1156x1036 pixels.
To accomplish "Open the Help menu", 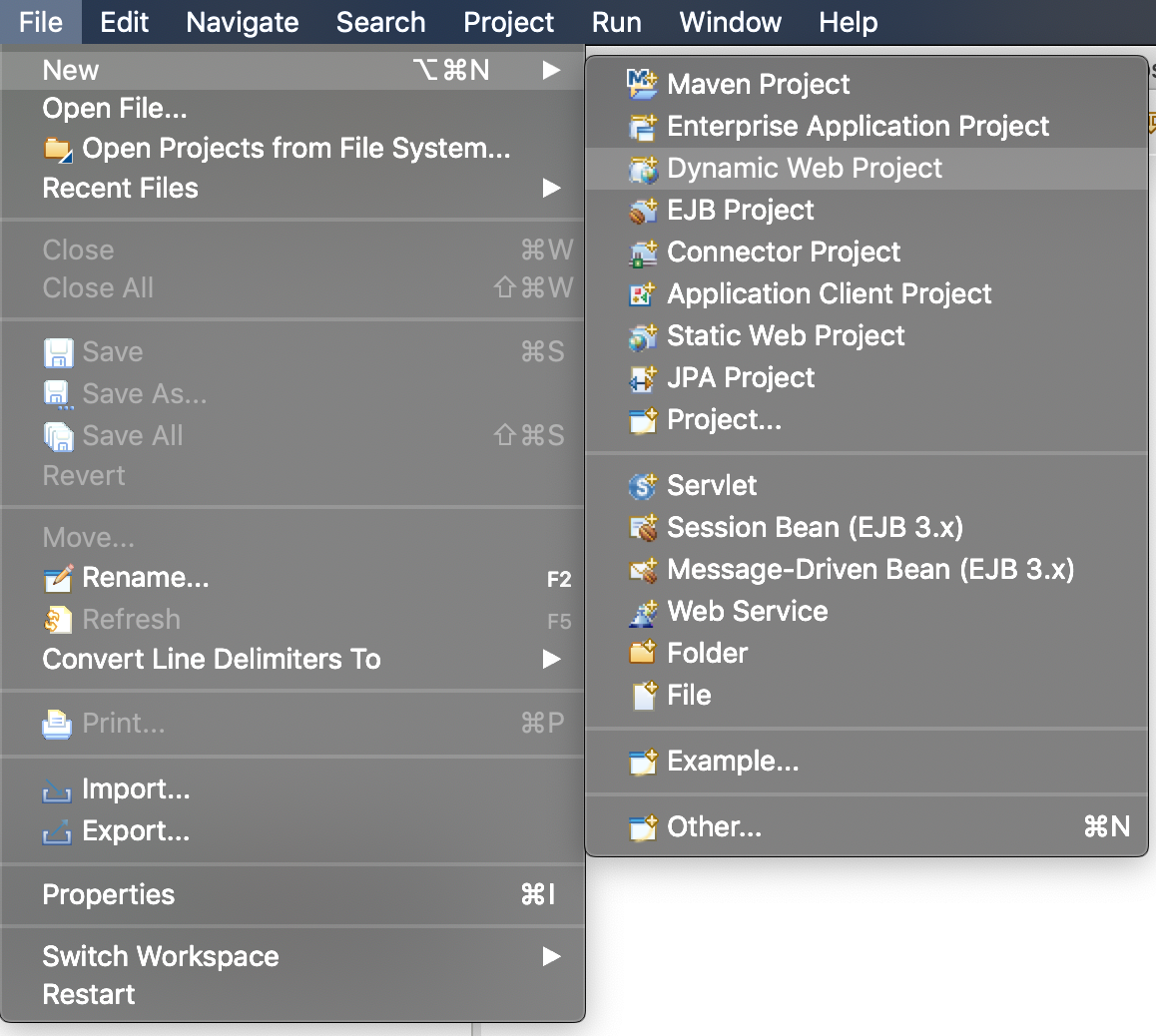I will [x=848, y=22].
